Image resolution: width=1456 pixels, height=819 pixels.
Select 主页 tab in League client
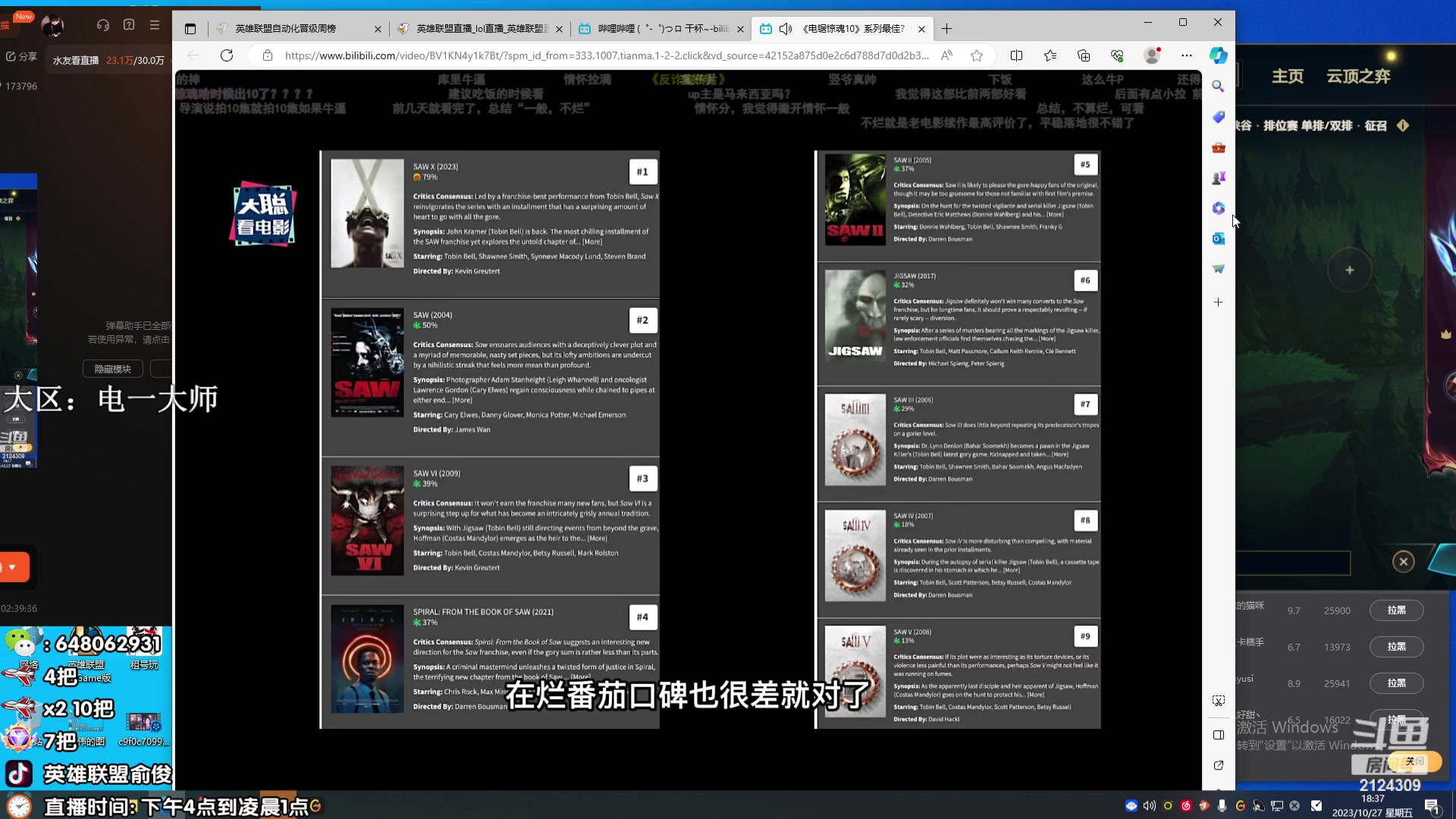pos(1288,76)
